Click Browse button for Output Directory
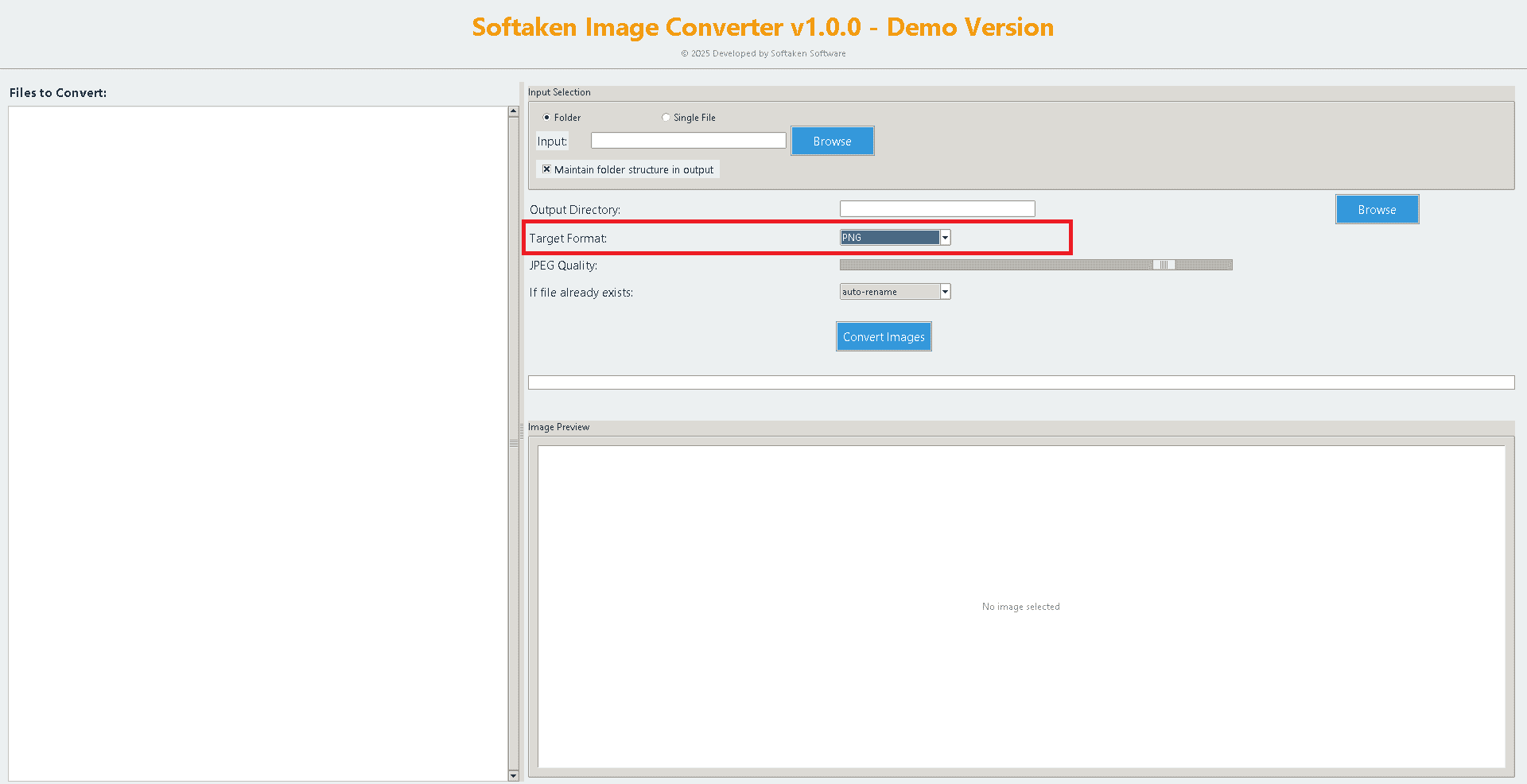Viewport: 1527px width, 784px height. pos(1377,209)
